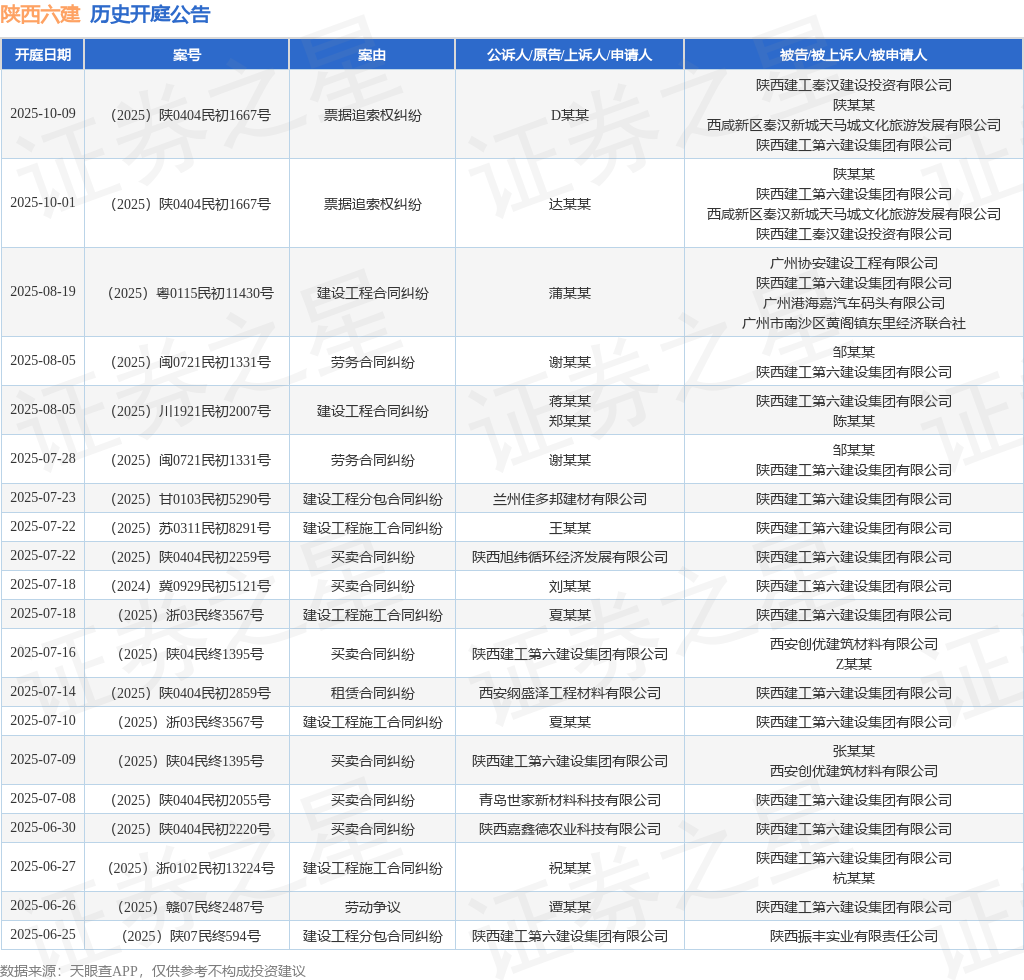The width and height of the screenshot is (1024, 980).
Task: Click the 陕西六建 title text
Action: click(x=40, y=14)
